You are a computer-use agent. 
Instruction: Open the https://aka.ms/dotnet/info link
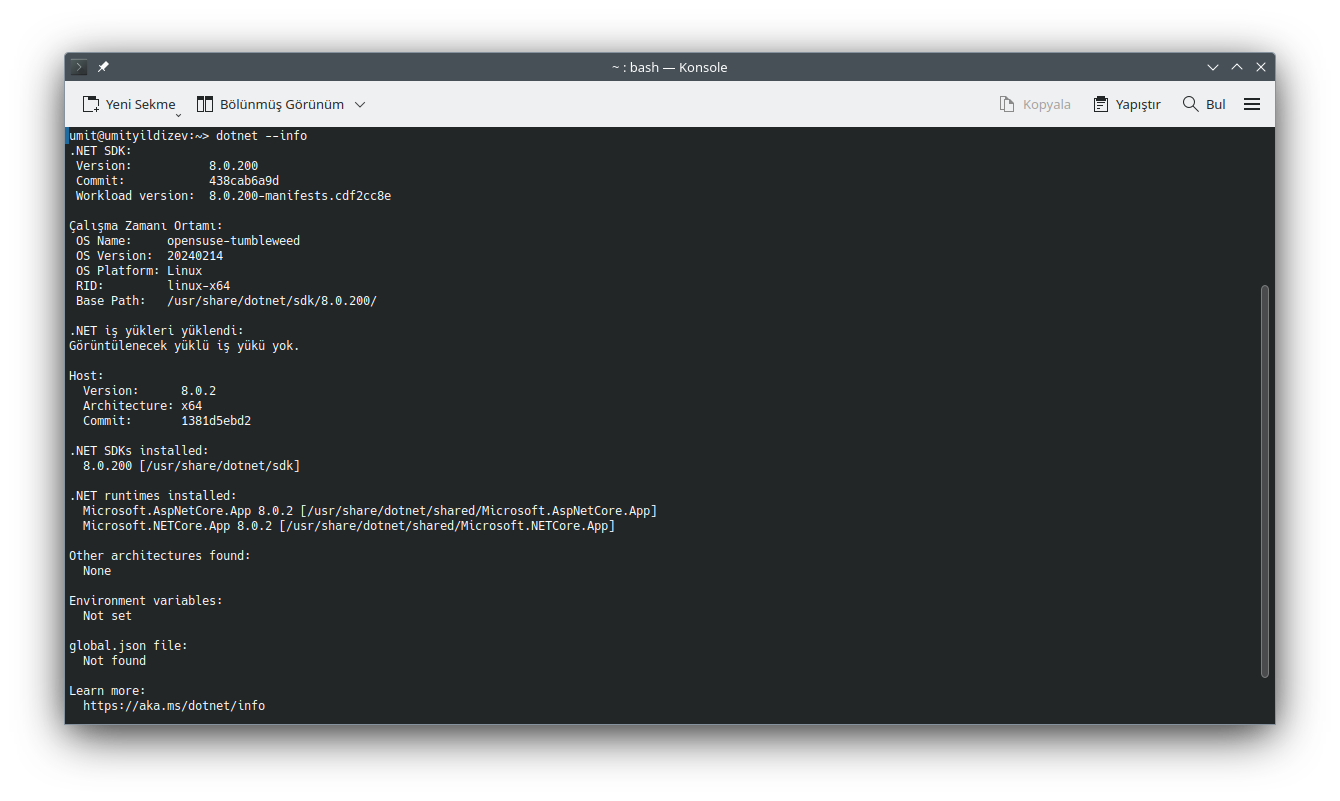click(x=175, y=705)
